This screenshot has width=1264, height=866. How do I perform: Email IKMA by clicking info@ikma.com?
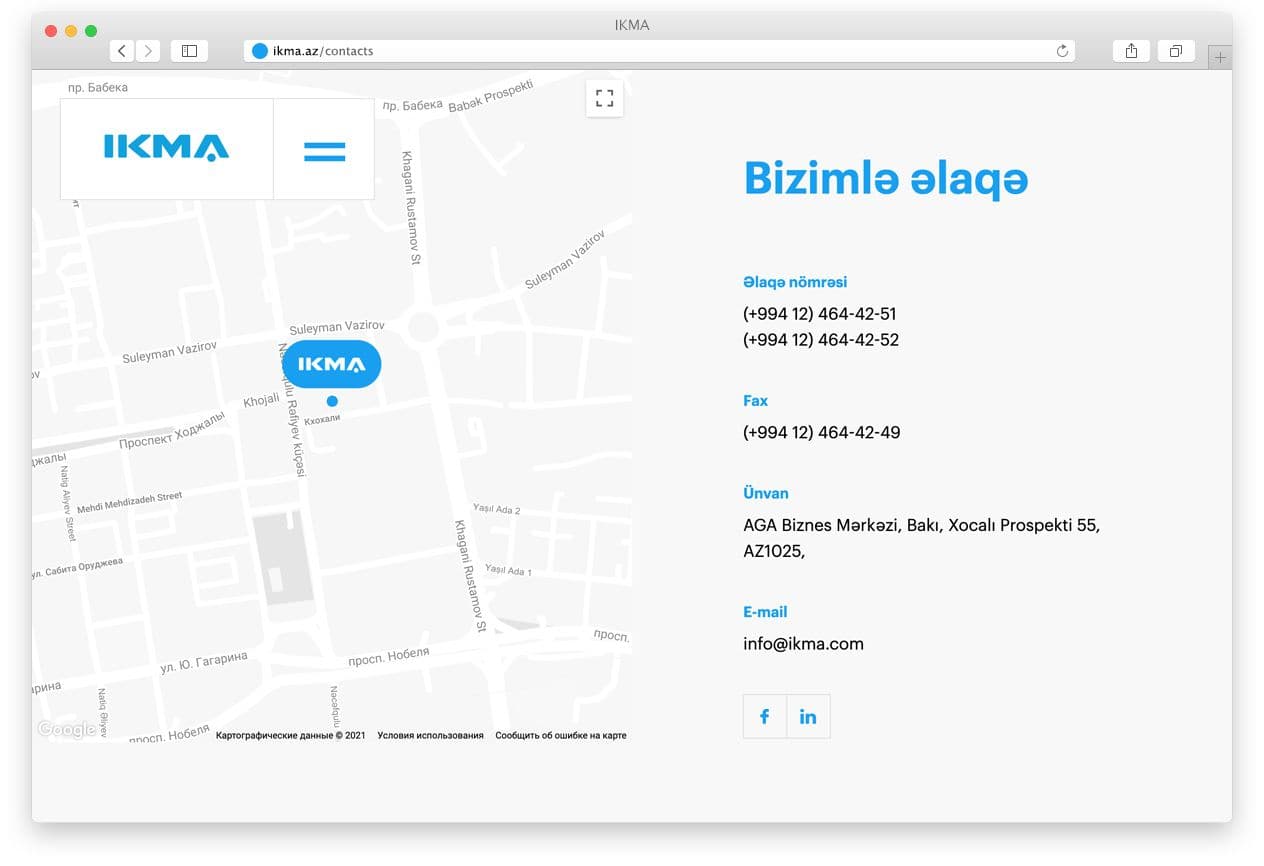tap(803, 643)
